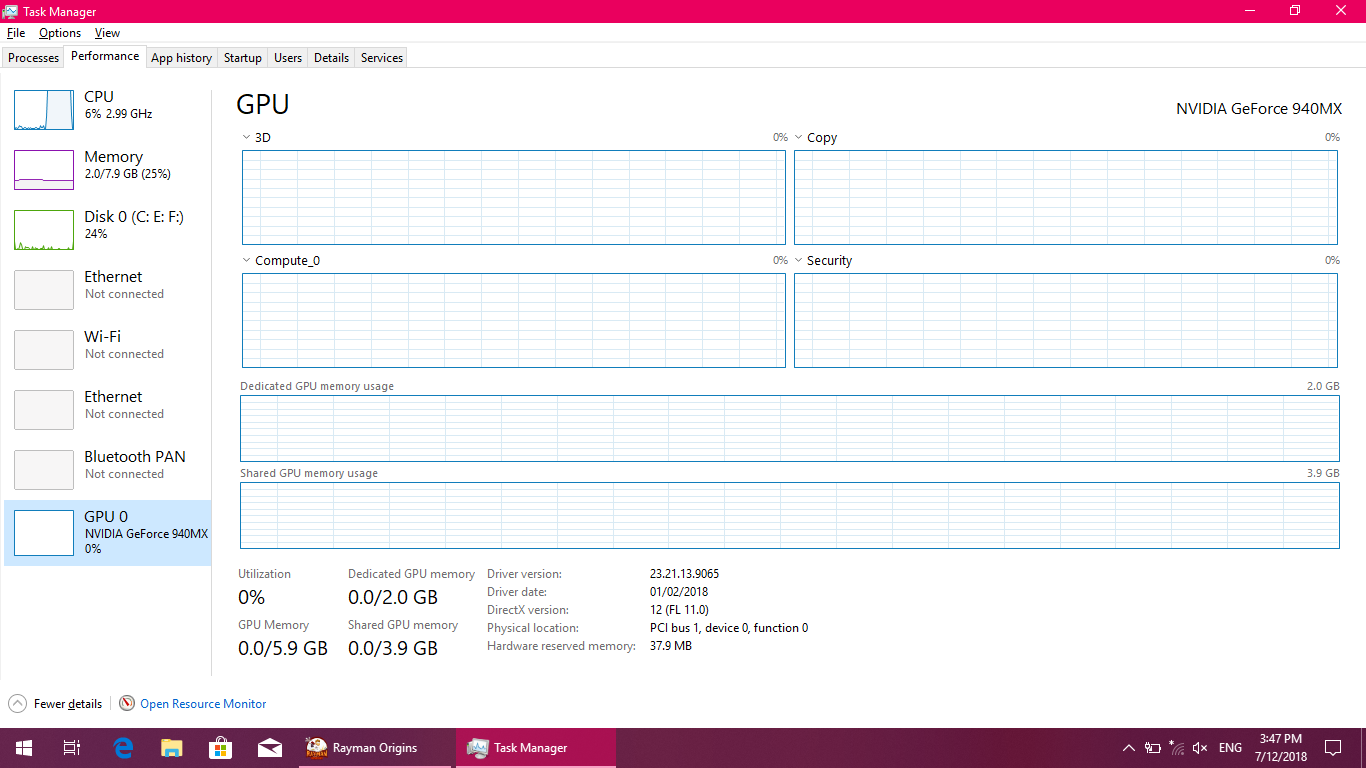
Task: Click the Security engine utilization graph
Action: [x=1066, y=320]
